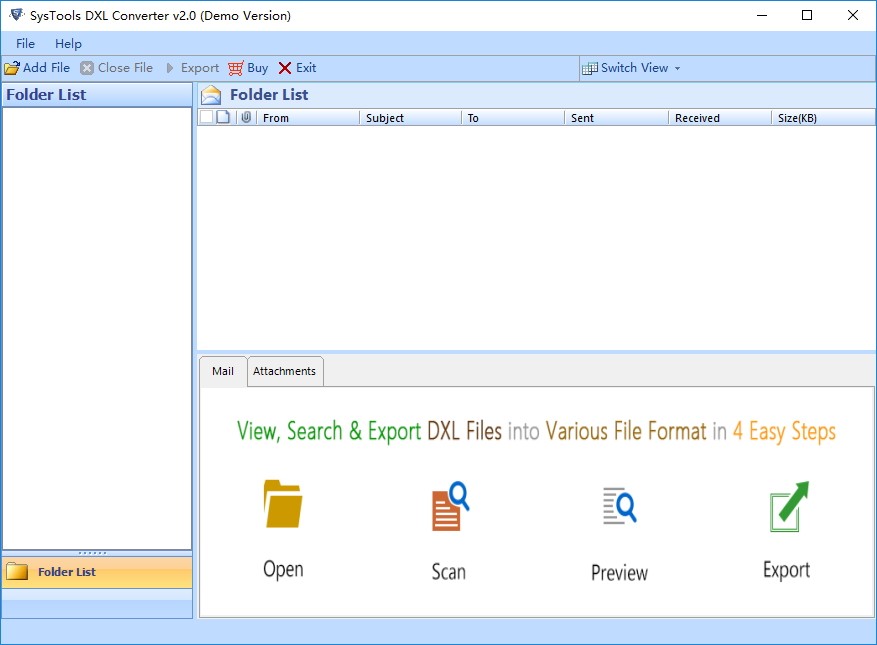This screenshot has width=877, height=645.
Task: Click the Add File toolbar button
Action: coord(37,68)
